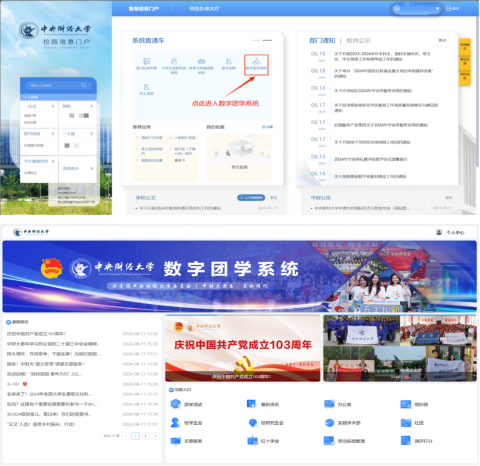Click the search magnifier in the sidebar

pyautogui.click(x=84, y=85)
